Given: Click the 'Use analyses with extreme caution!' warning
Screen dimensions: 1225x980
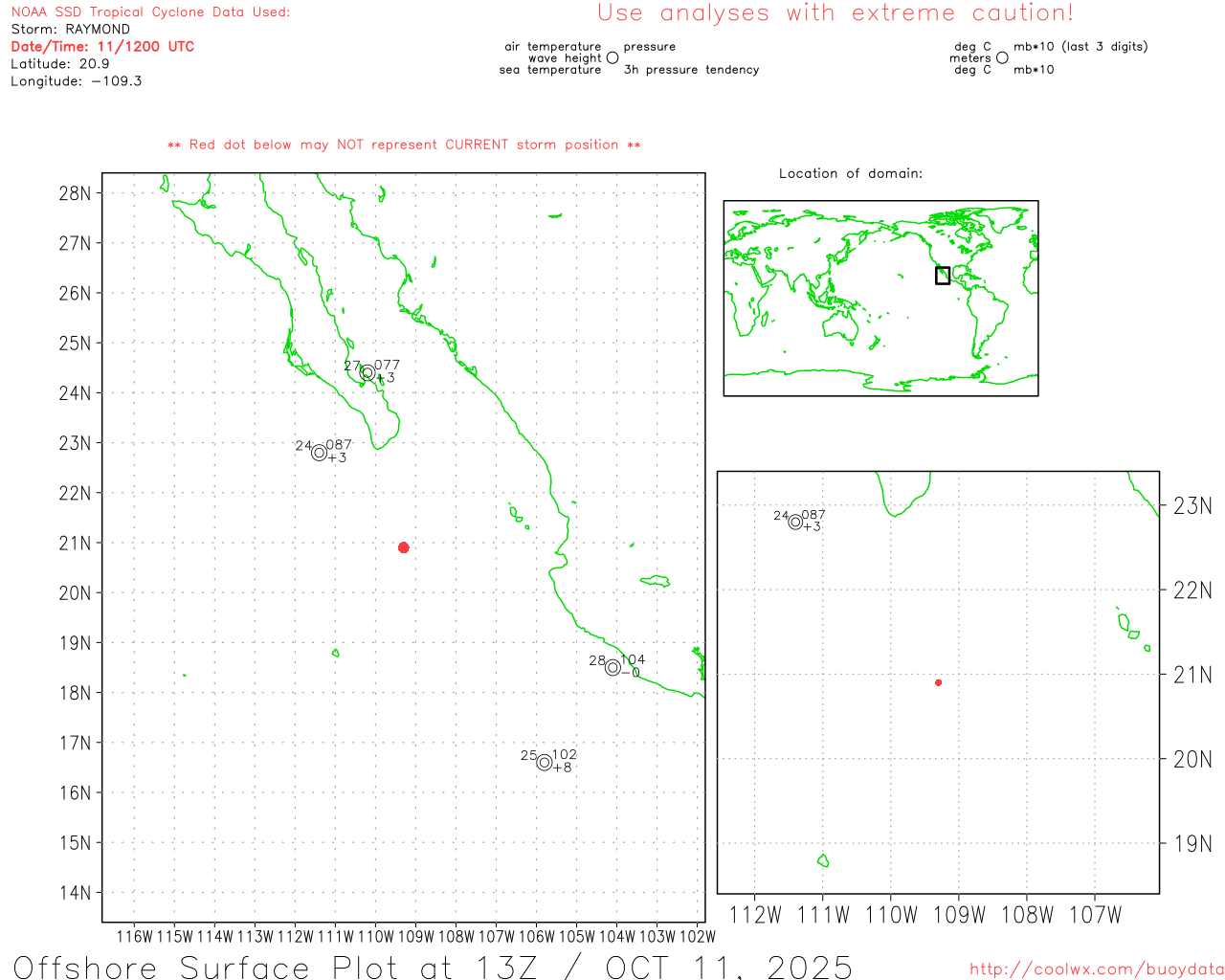Looking at the screenshot, I should [835, 13].
